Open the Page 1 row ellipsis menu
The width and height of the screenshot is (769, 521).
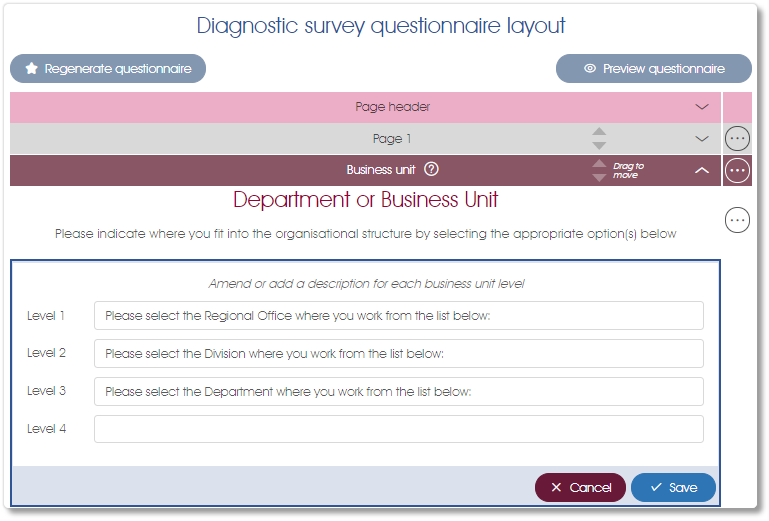tap(737, 138)
